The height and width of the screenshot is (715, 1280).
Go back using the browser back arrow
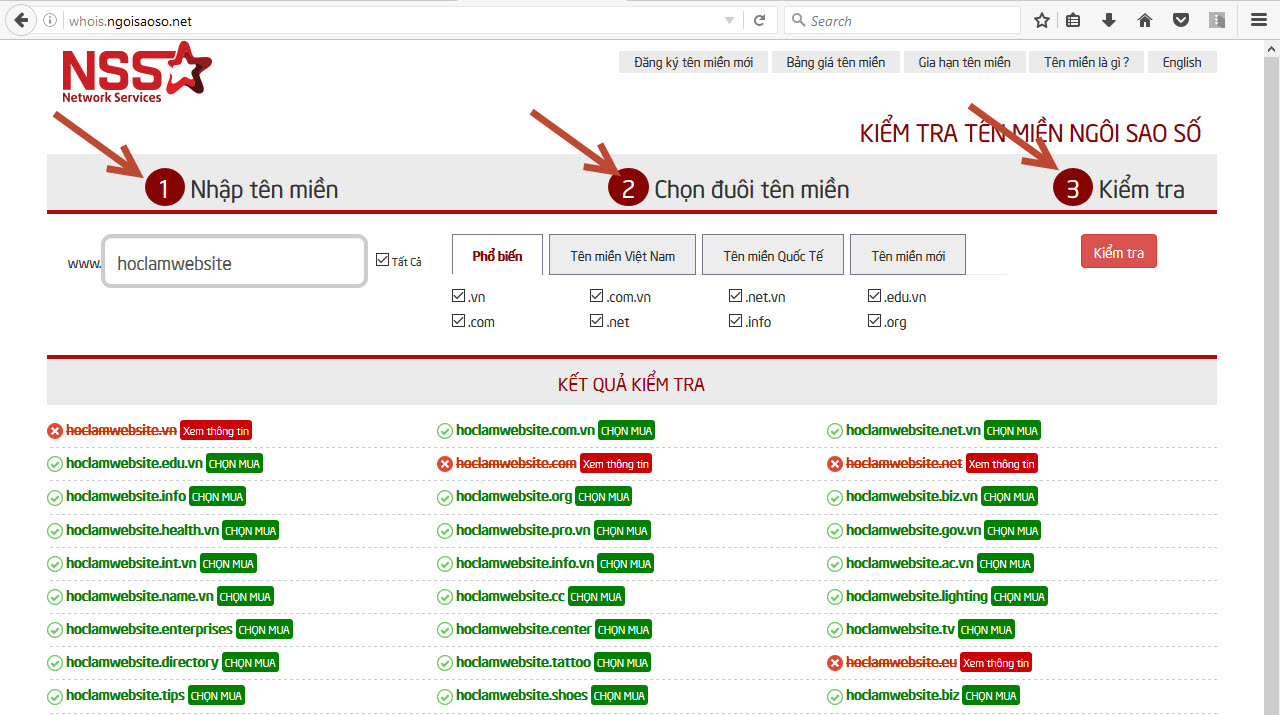[x=21, y=20]
